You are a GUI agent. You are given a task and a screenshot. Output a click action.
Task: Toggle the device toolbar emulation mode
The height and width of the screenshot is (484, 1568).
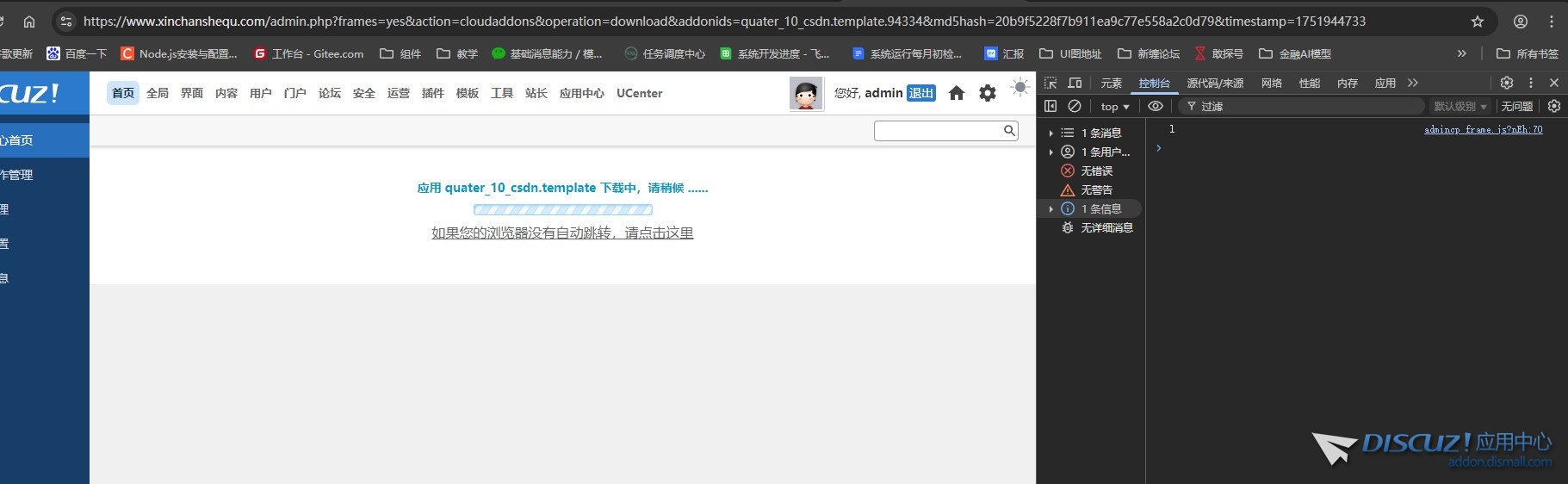[x=1075, y=83]
